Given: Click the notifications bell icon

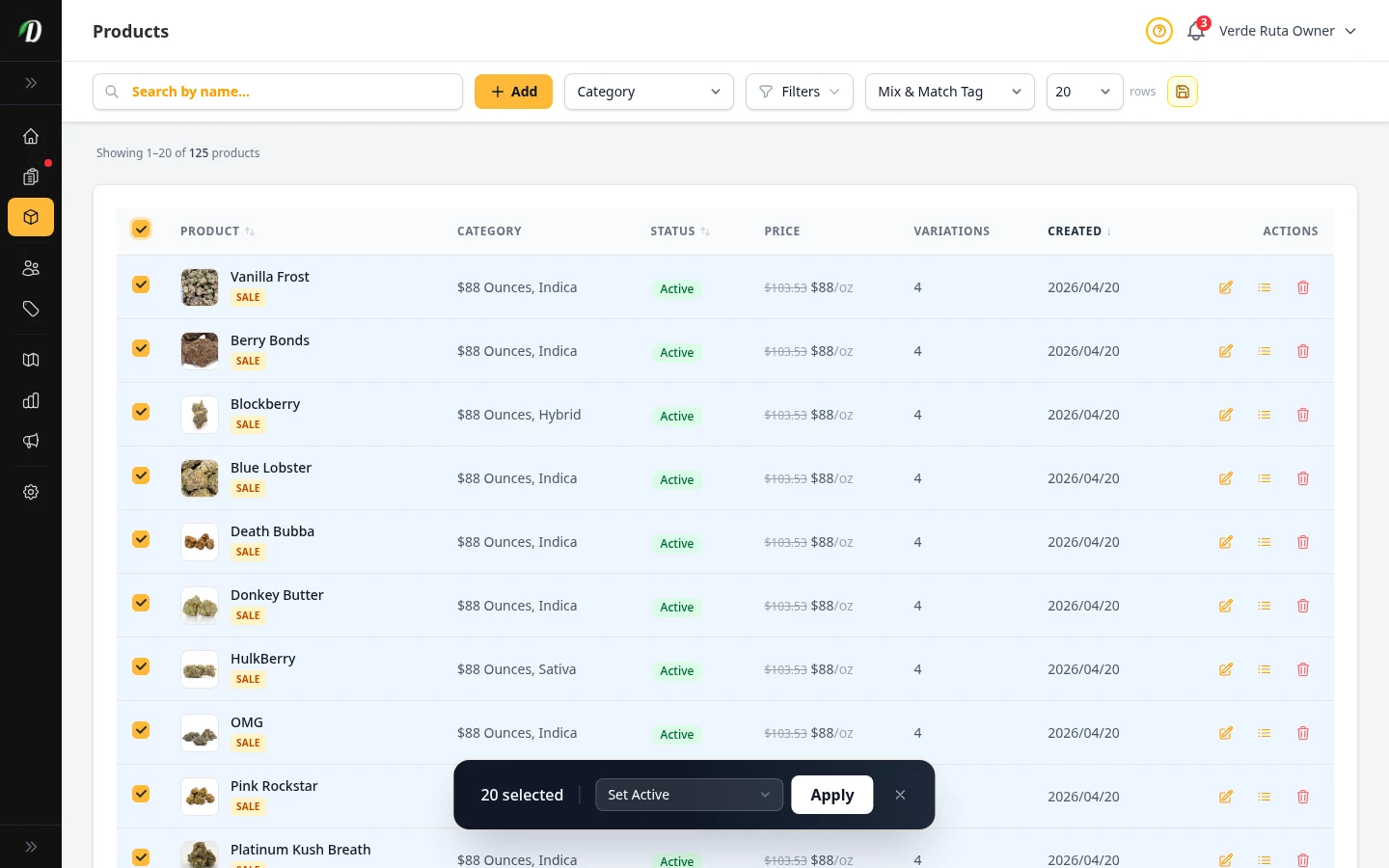Looking at the screenshot, I should [1195, 31].
